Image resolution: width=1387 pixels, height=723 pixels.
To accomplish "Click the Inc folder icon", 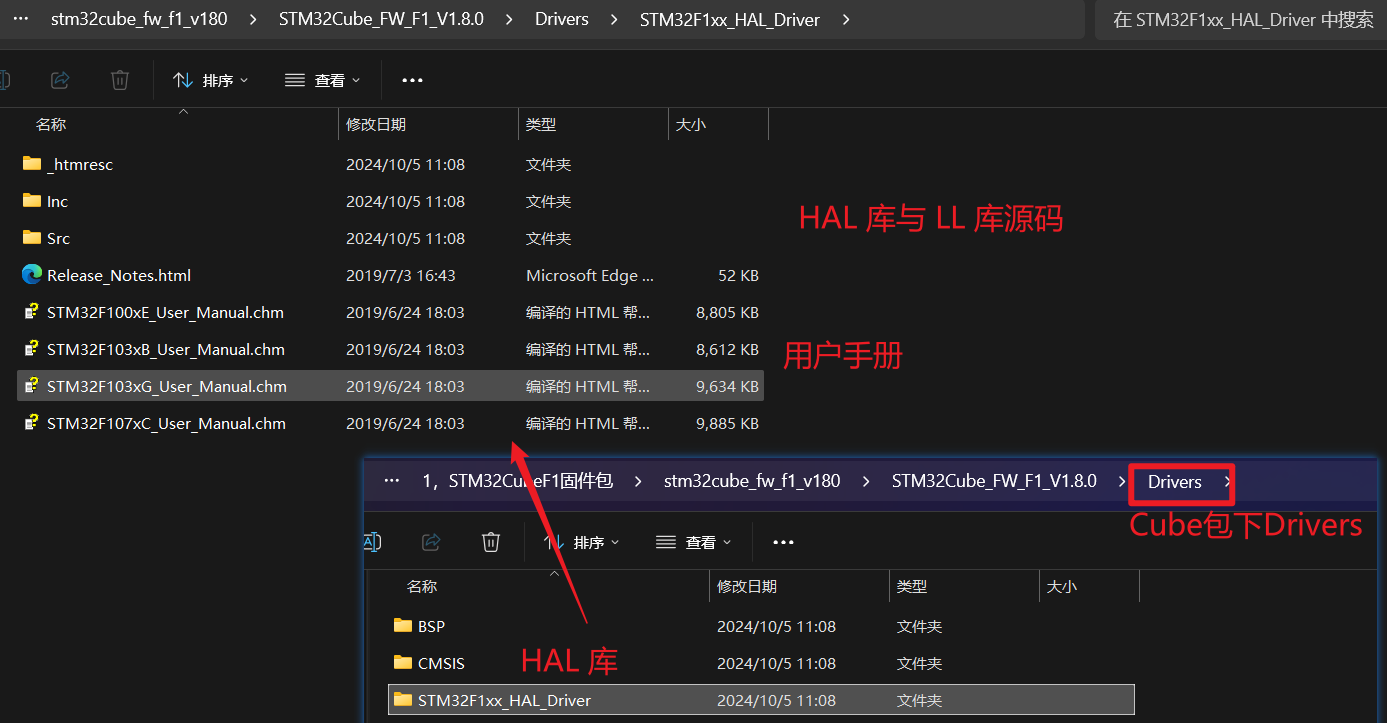I will [x=32, y=201].
